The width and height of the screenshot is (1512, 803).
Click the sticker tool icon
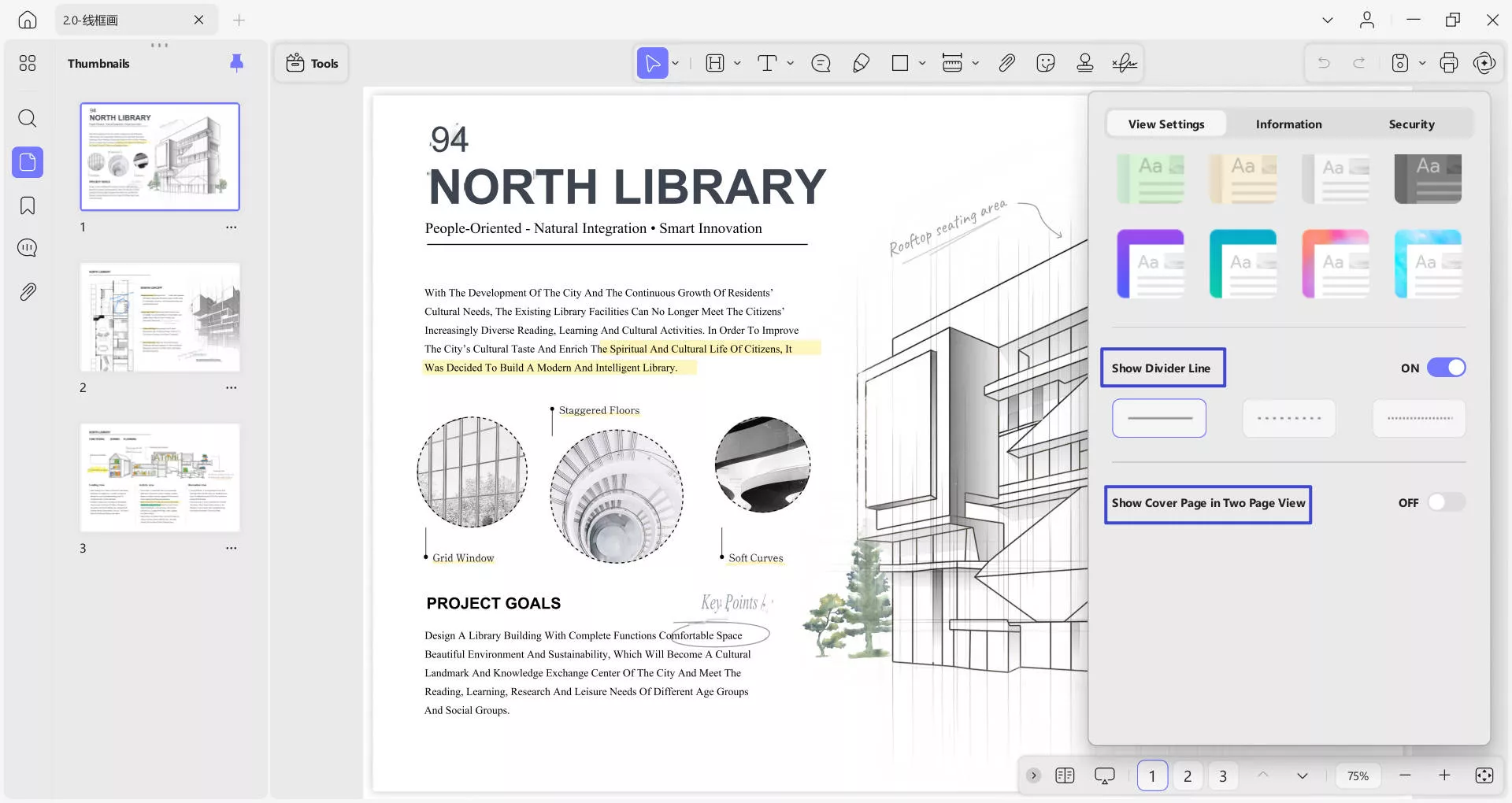(1046, 63)
